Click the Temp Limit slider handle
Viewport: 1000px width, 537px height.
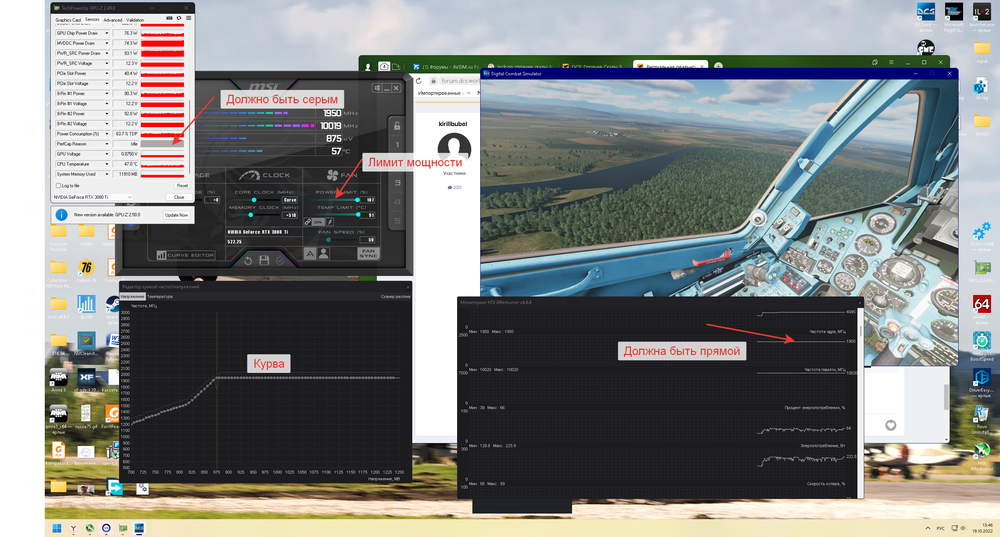click(x=358, y=215)
